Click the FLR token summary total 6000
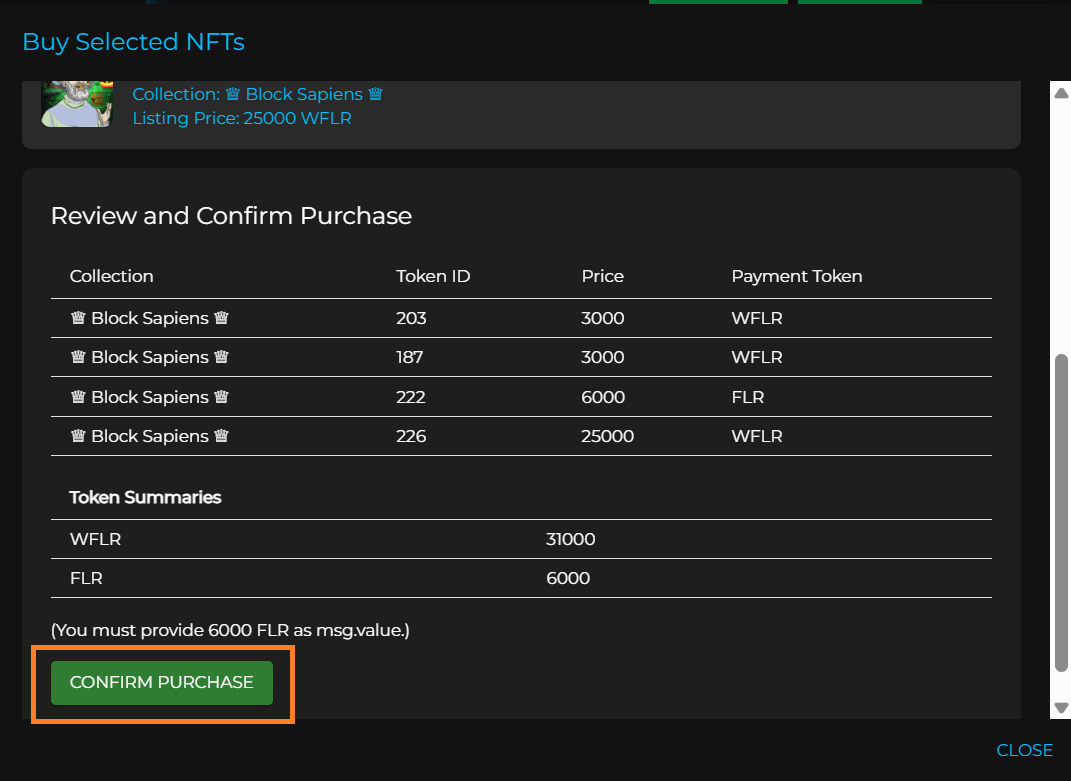Viewport: 1071px width, 781px height. 568,578
